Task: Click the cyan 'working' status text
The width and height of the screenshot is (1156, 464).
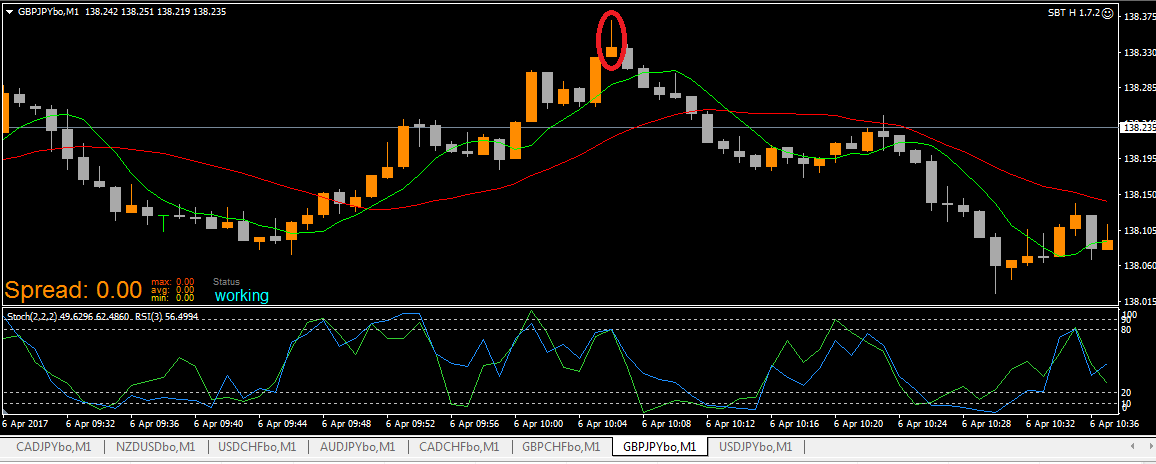Action: (242, 296)
